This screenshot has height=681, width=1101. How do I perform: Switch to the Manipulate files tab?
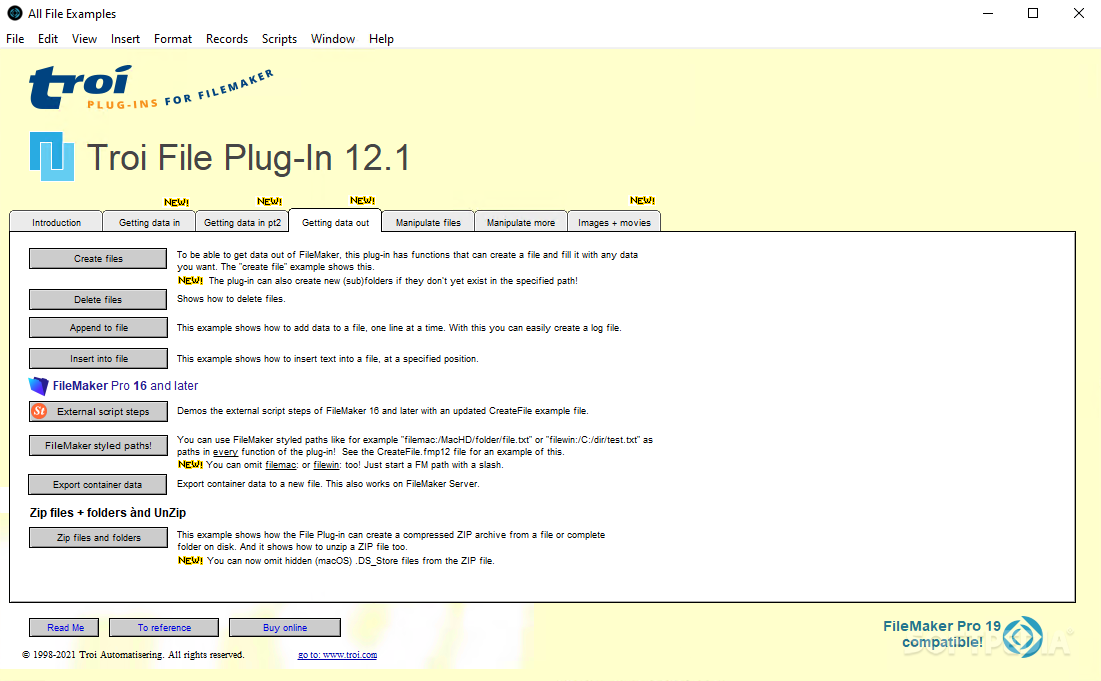[428, 222]
